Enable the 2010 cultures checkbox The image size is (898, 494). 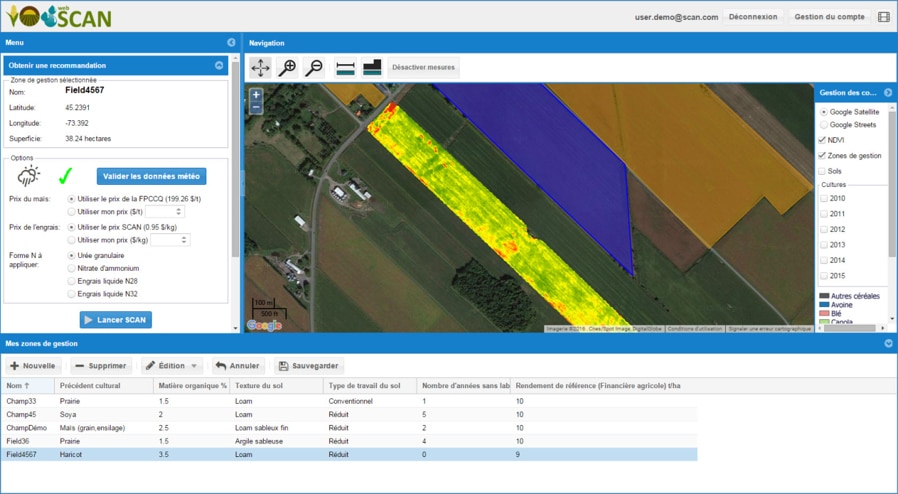[824, 199]
